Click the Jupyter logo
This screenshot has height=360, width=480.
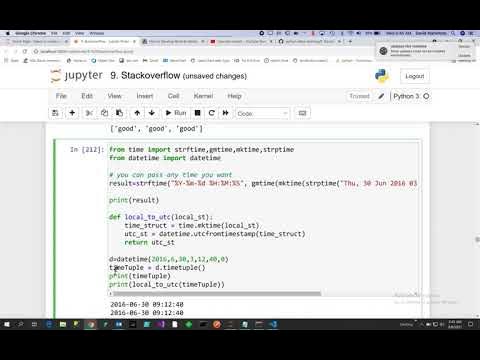point(77,76)
